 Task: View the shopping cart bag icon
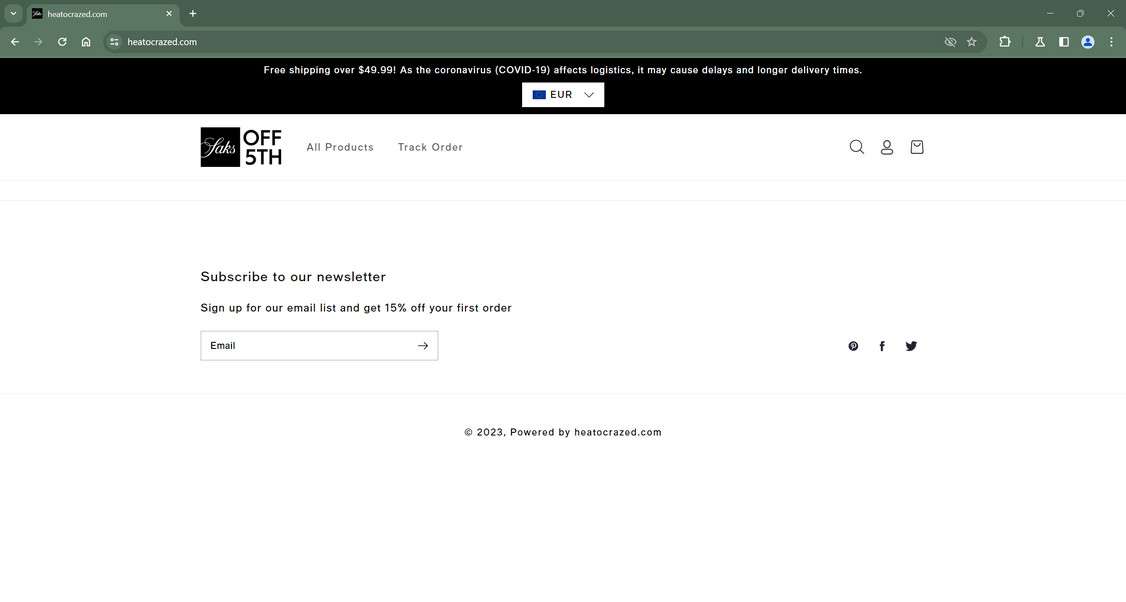(x=915, y=146)
